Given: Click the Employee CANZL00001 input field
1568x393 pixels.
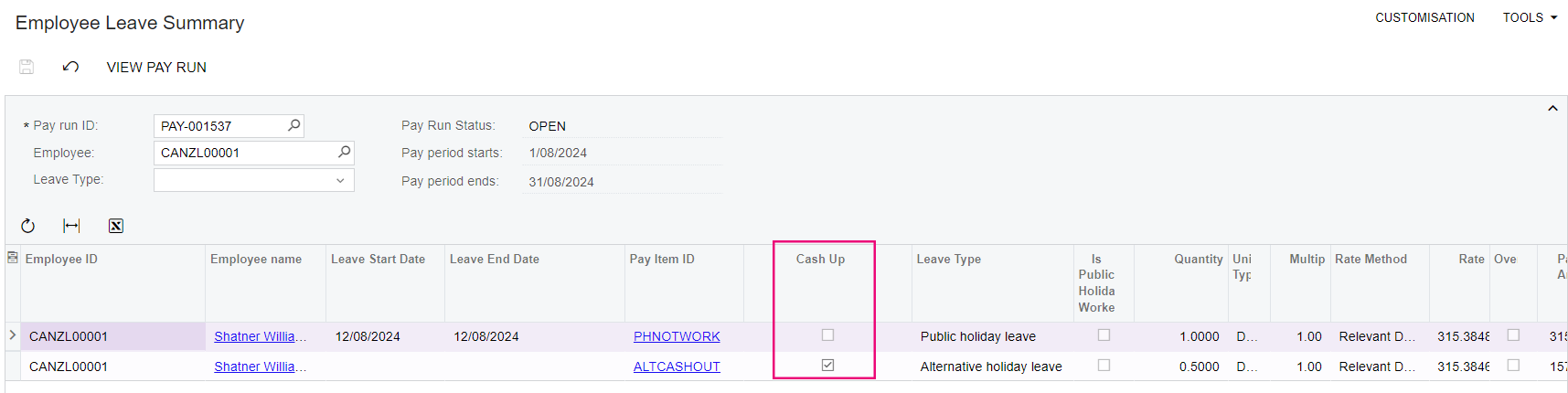Looking at the screenshot, I should tap(242, 153).
